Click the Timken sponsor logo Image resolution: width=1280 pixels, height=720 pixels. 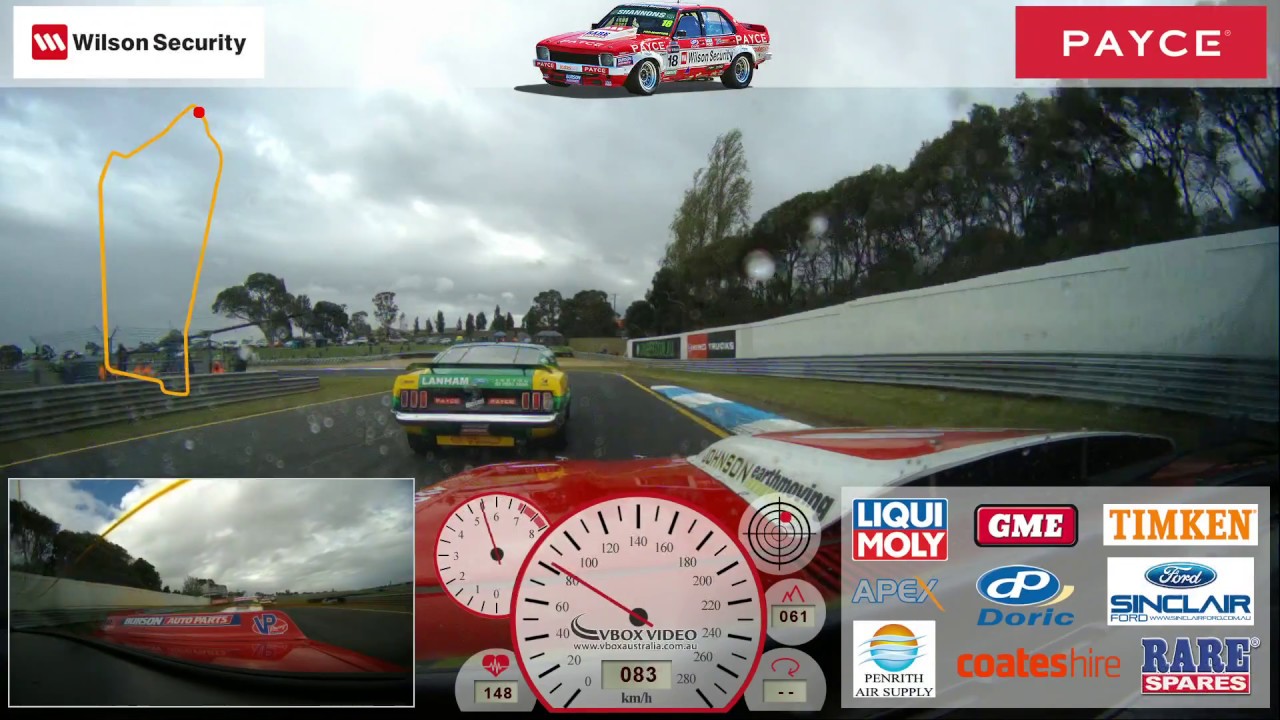click(x=1180, y=525)
